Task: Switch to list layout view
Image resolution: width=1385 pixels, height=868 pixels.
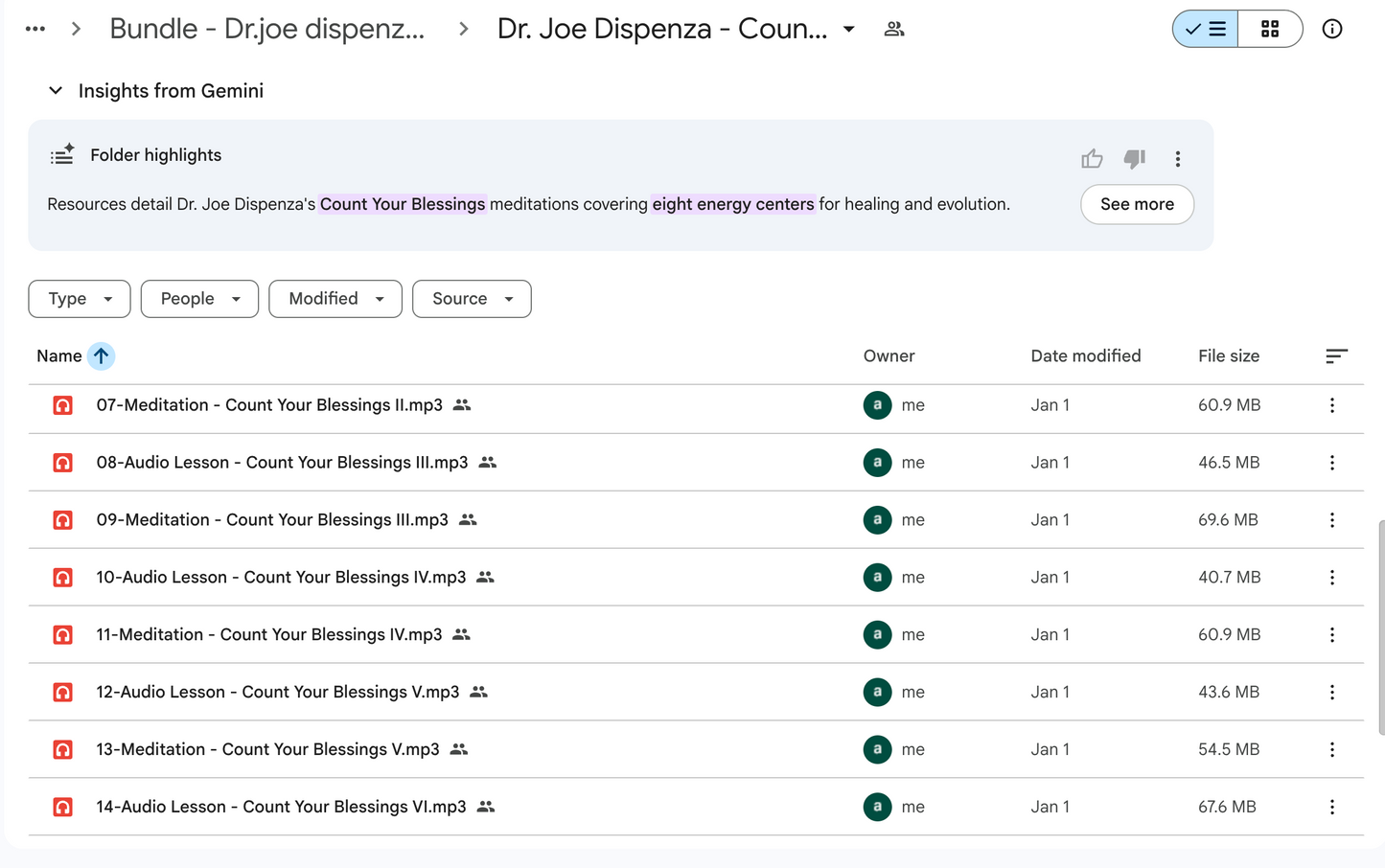Action: 1206,29
